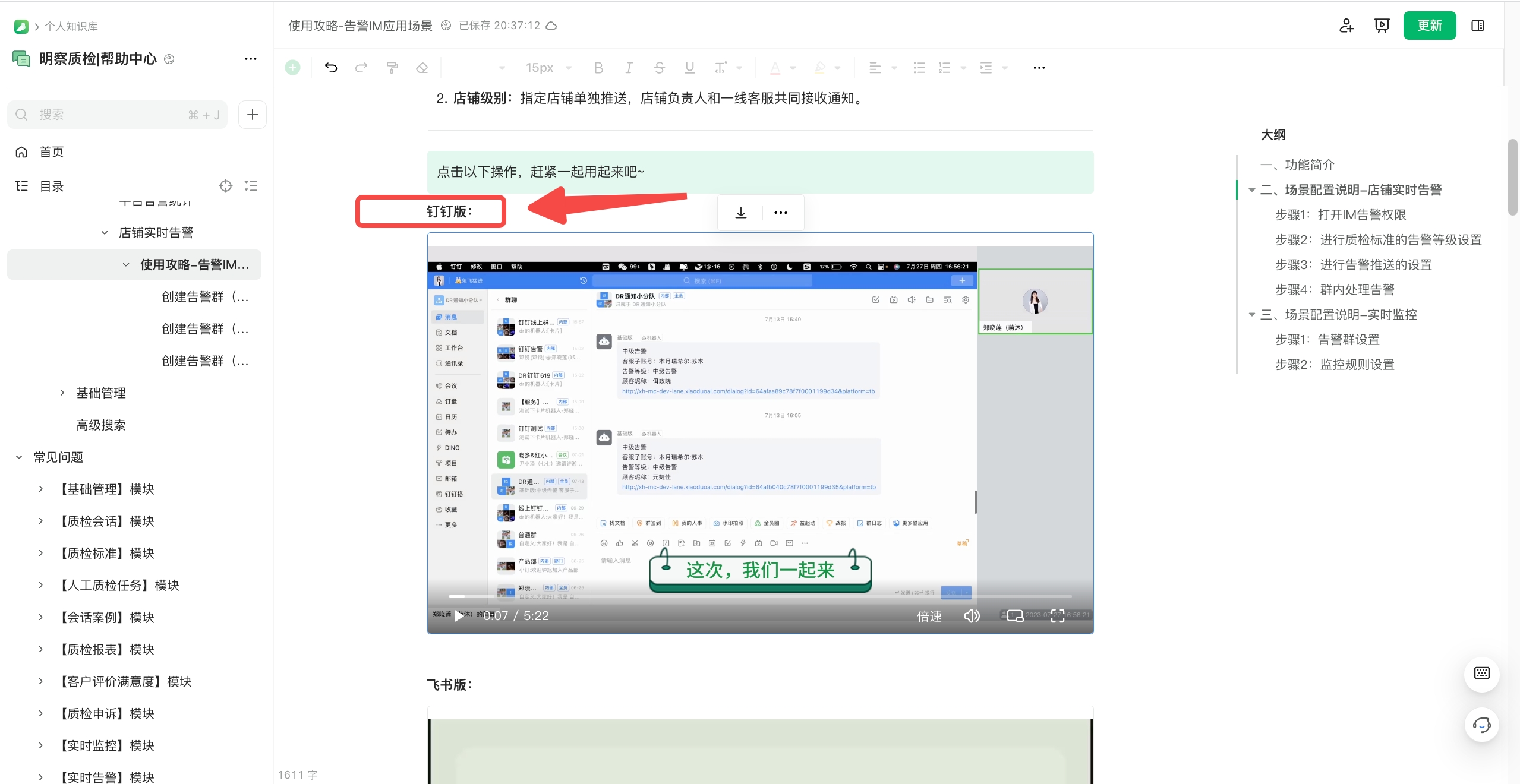
Task: Play the DingTalk video
Action: coord(459,616)
